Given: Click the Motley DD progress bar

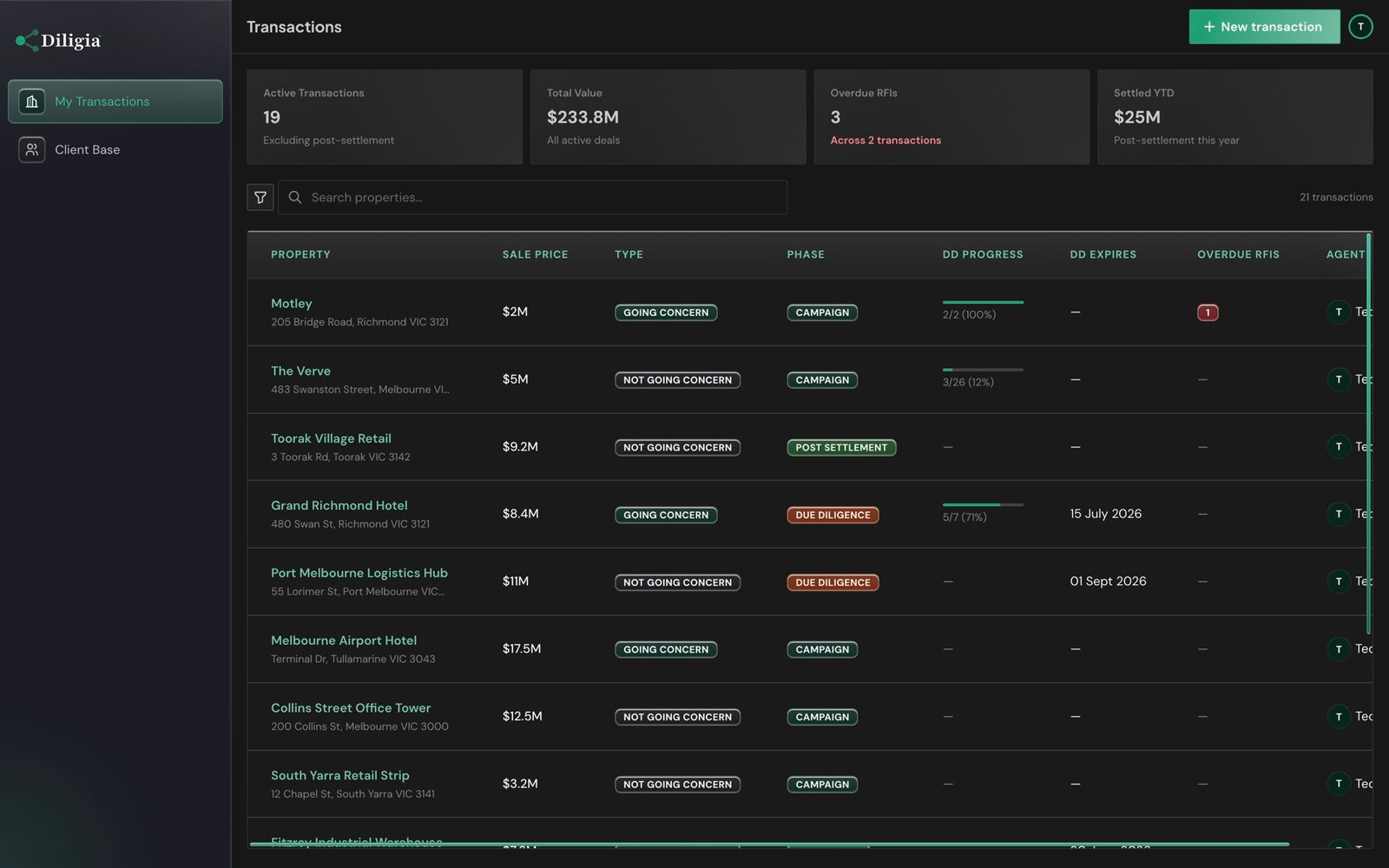Looking at the screenshot, I should pyautogui.click(x=983, y=302).
